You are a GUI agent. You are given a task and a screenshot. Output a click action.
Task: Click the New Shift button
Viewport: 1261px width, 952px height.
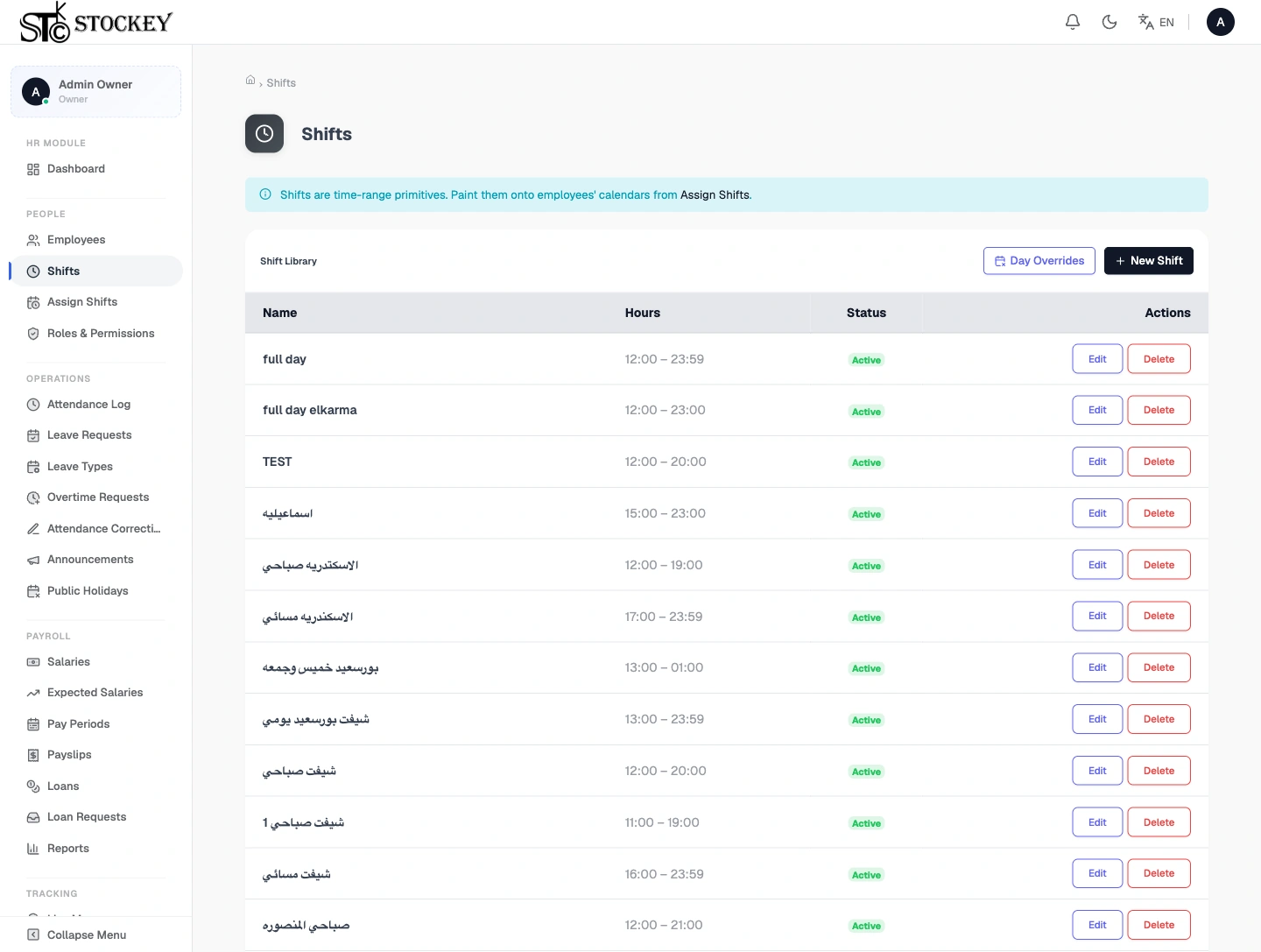pos(1149,261)
